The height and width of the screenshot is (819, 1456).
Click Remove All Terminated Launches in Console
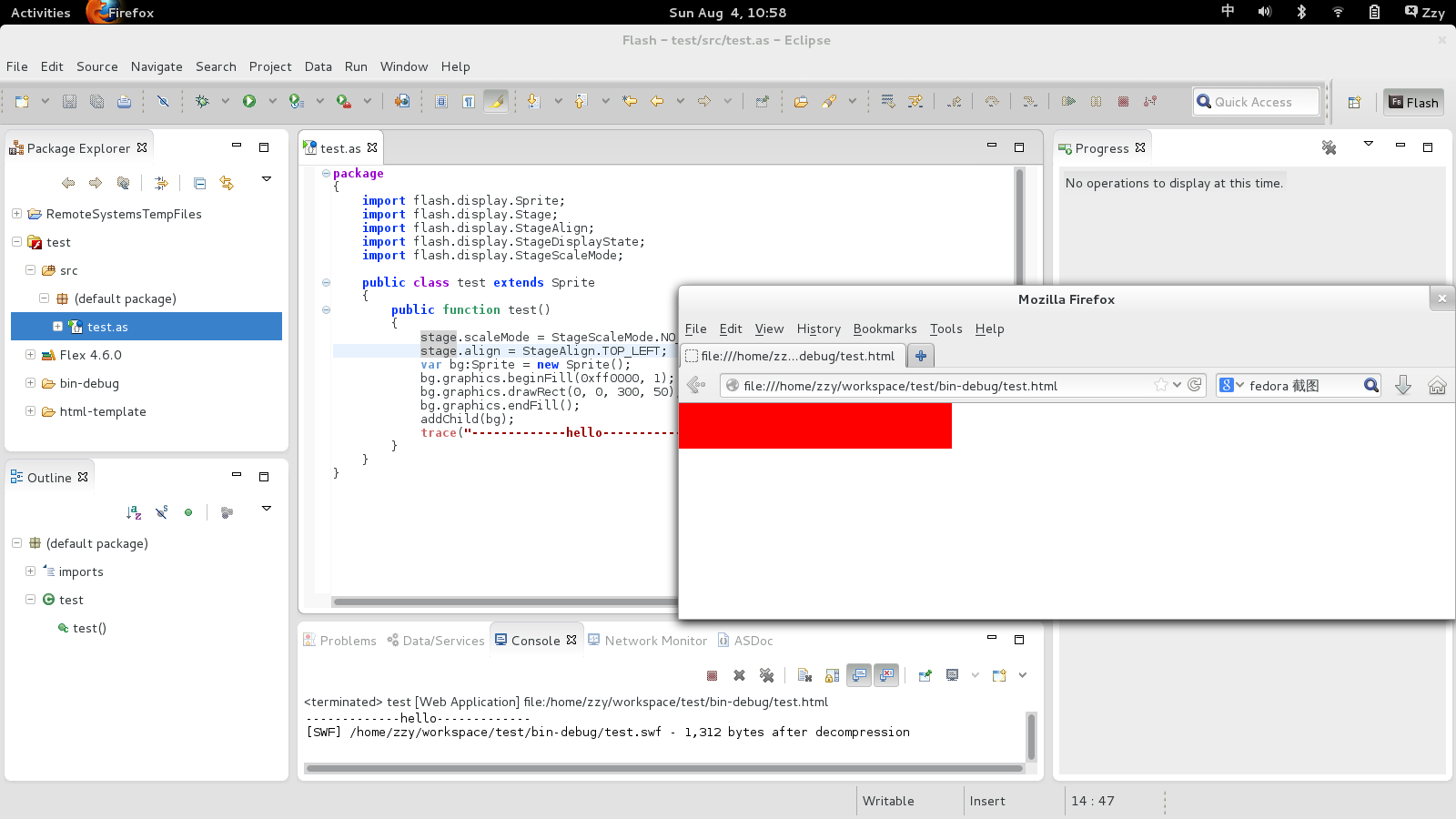[x=767, y=675]
